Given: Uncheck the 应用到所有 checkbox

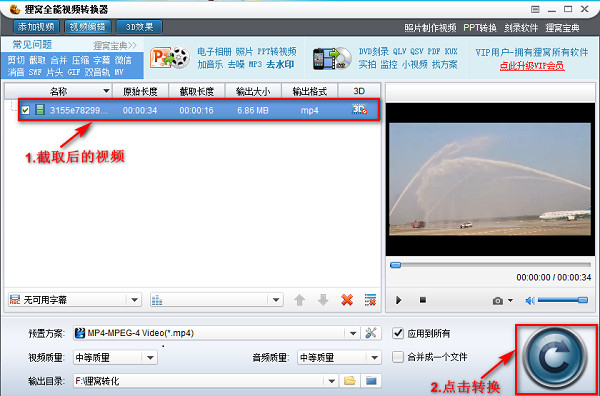Looking at the screenshot, I should 398,333.
